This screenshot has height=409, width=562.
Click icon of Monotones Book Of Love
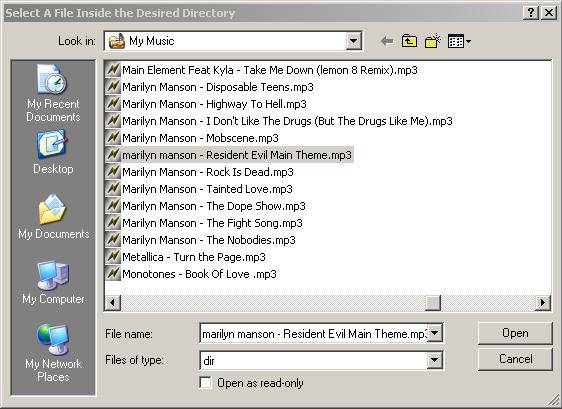[x=113, y=273]
